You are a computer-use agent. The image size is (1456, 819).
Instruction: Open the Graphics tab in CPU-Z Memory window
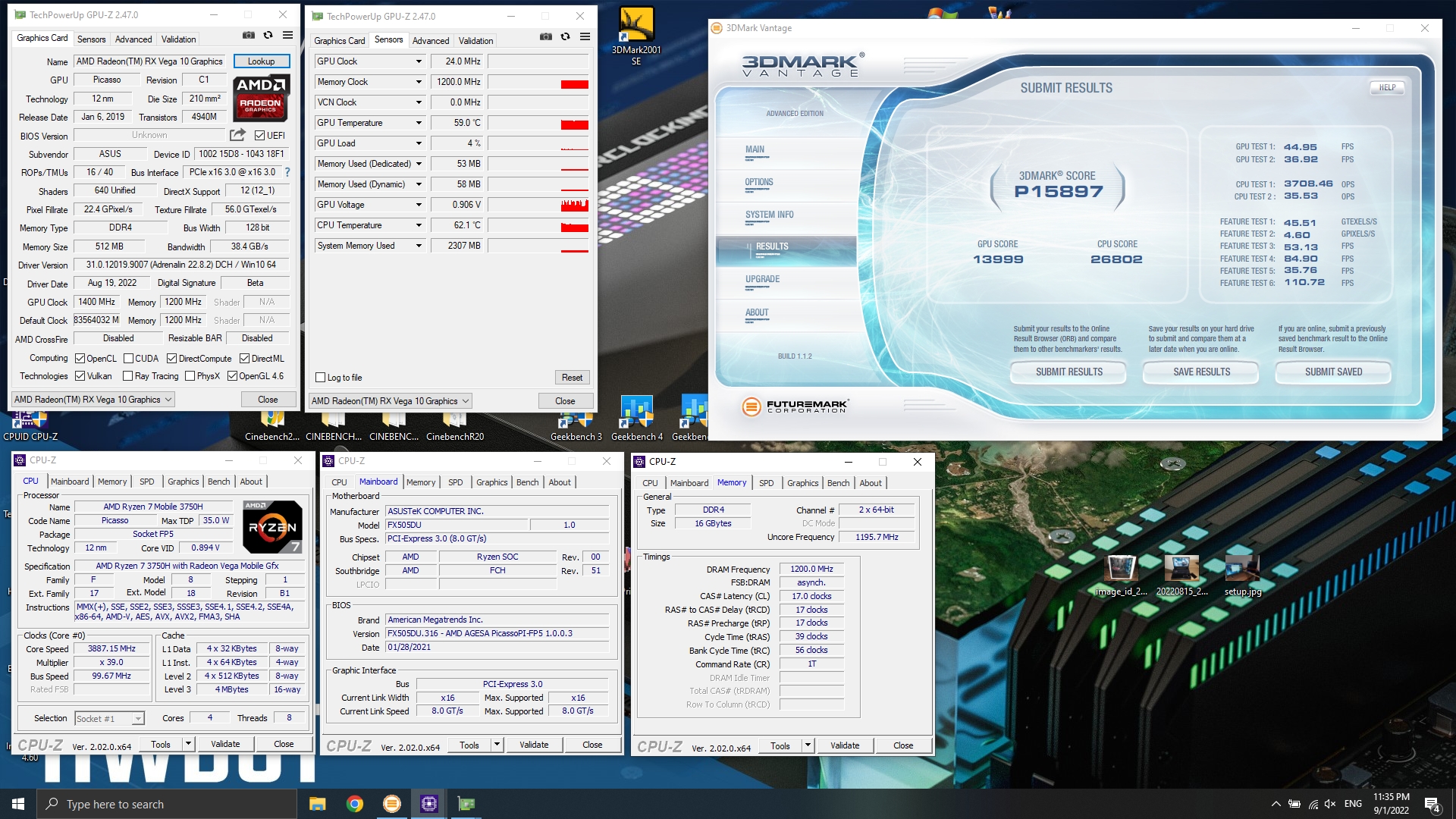click(x=802, y=483)
